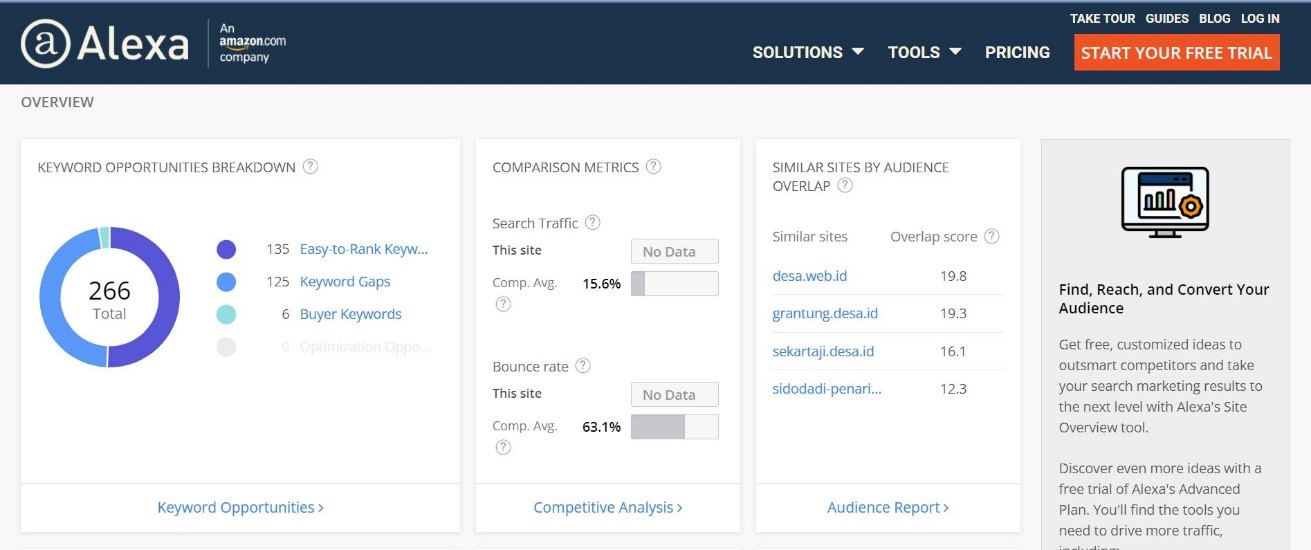This screenshot has height=550, width=1311.
Task: Open desa.web.id similar site
Action: (810, 276)
